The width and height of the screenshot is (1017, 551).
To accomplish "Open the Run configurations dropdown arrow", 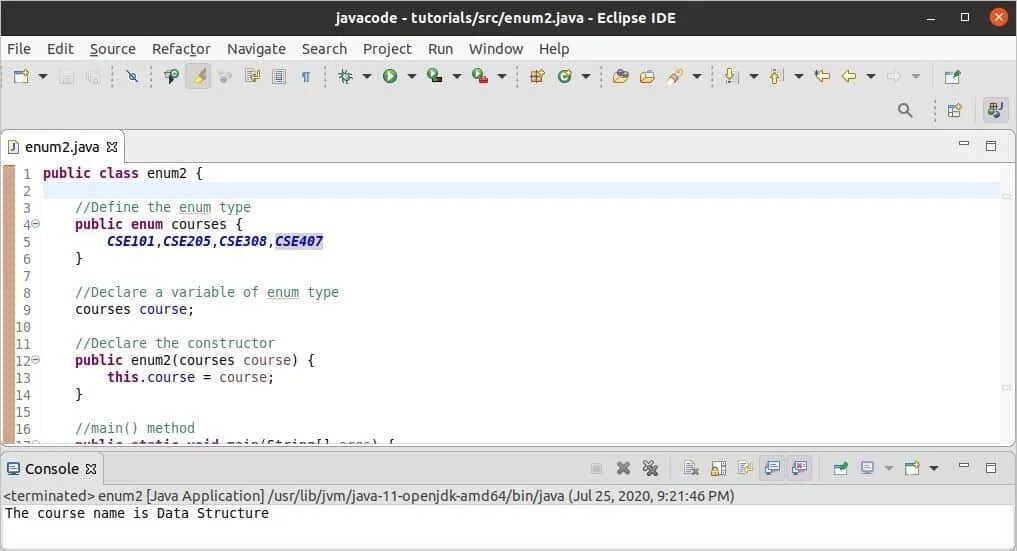I will click(411, 76).
